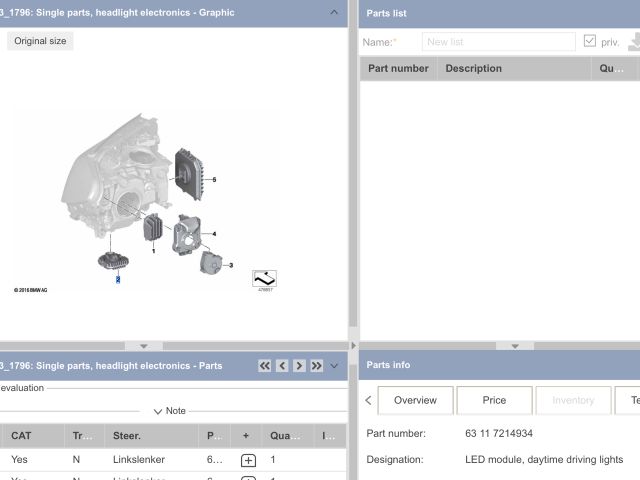Collapse the Parts panel using header chevron
The image size is (640, 480).
(335, 366)
